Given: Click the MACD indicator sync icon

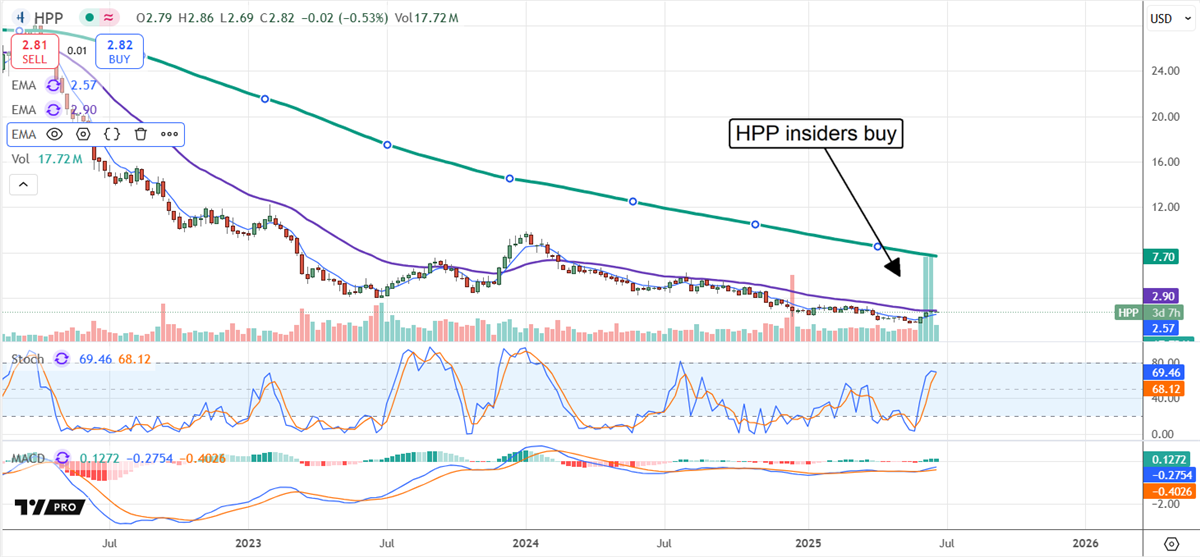Looking at the screenshot, I should click(63, 458).
